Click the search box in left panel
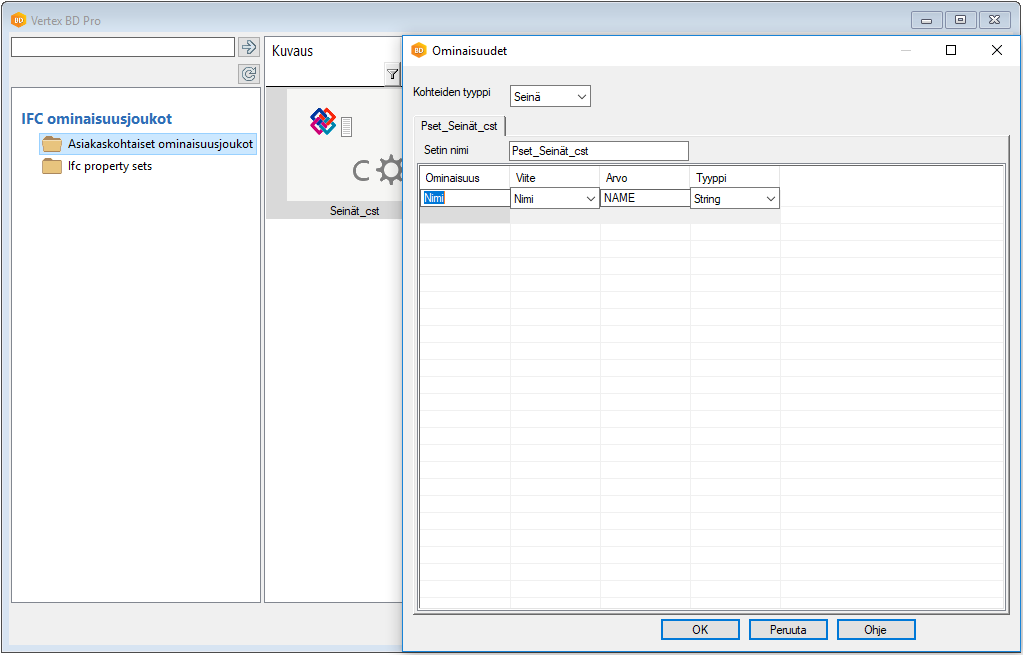Screen dimensions: 1023x655 122,47
